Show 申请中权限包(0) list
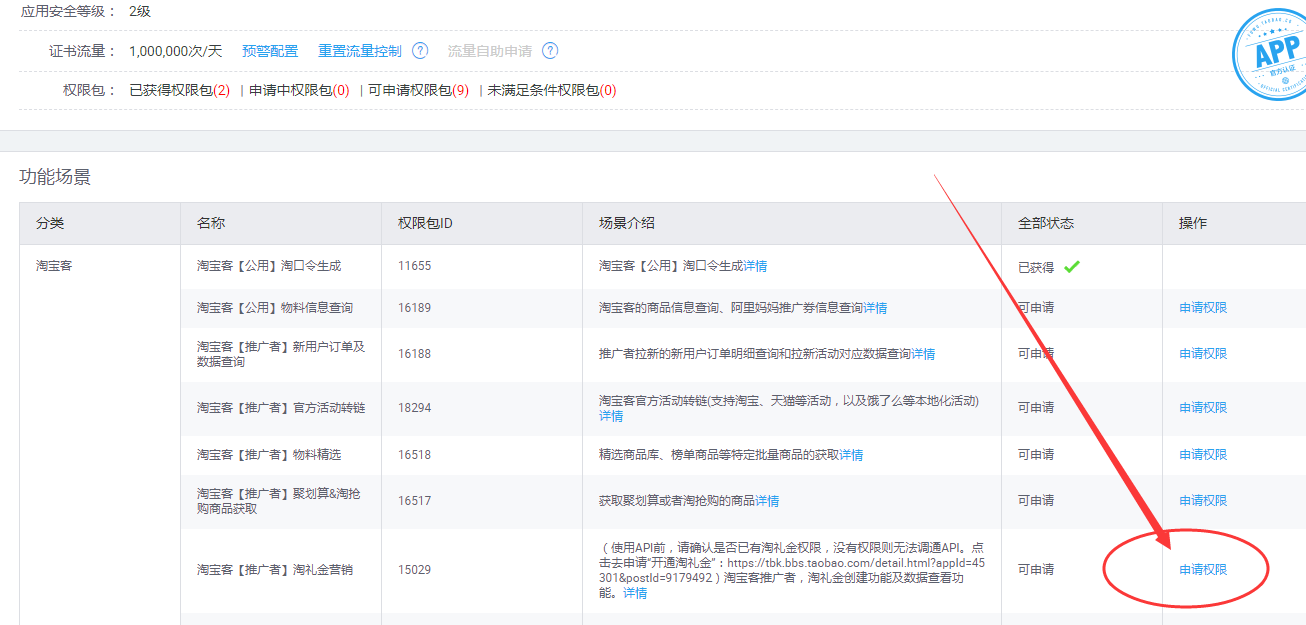This screenshot has height=625, width=1306. click(300, 90)
